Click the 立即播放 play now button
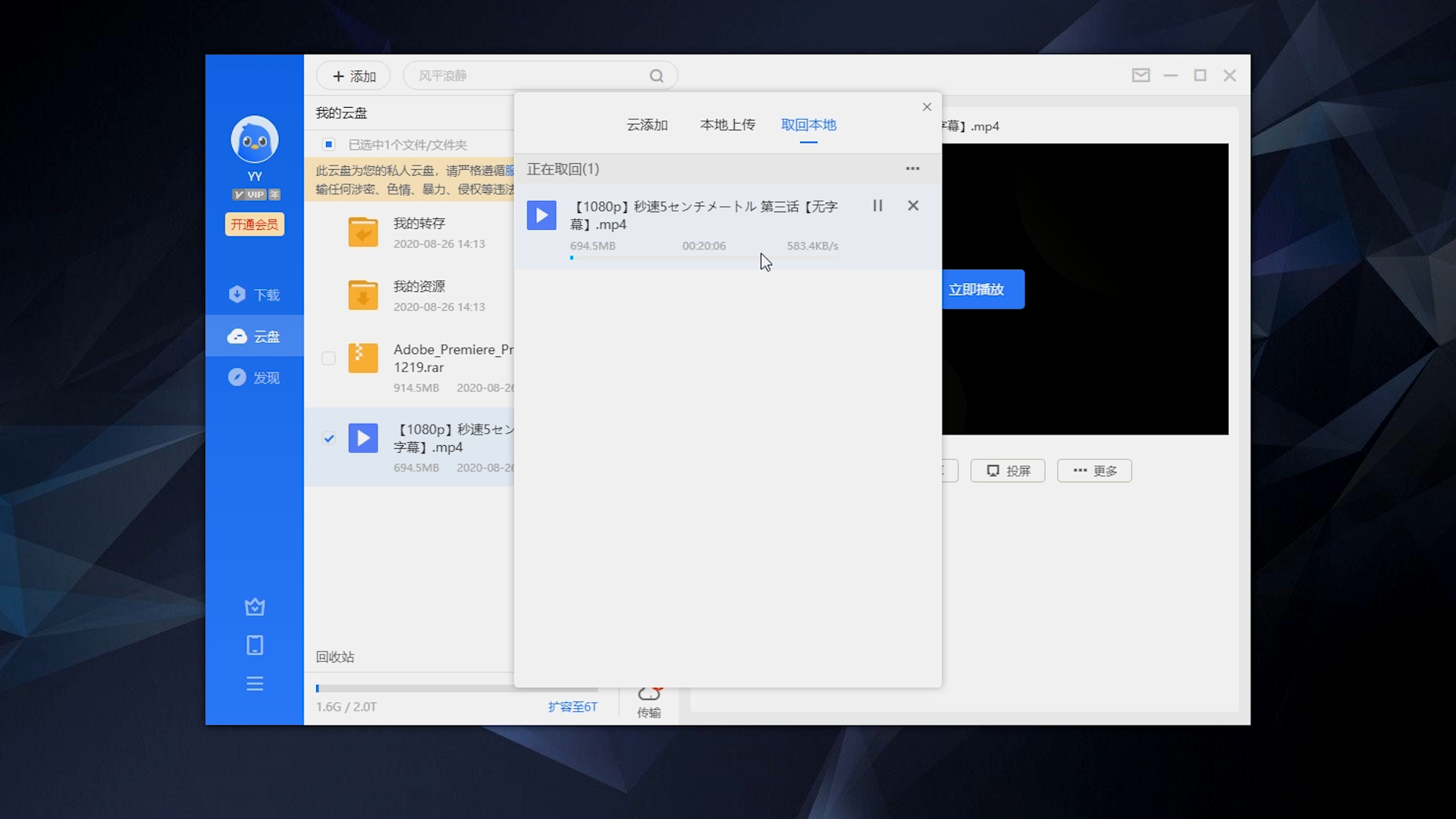Screen dimensions: 1456x819 983,289
